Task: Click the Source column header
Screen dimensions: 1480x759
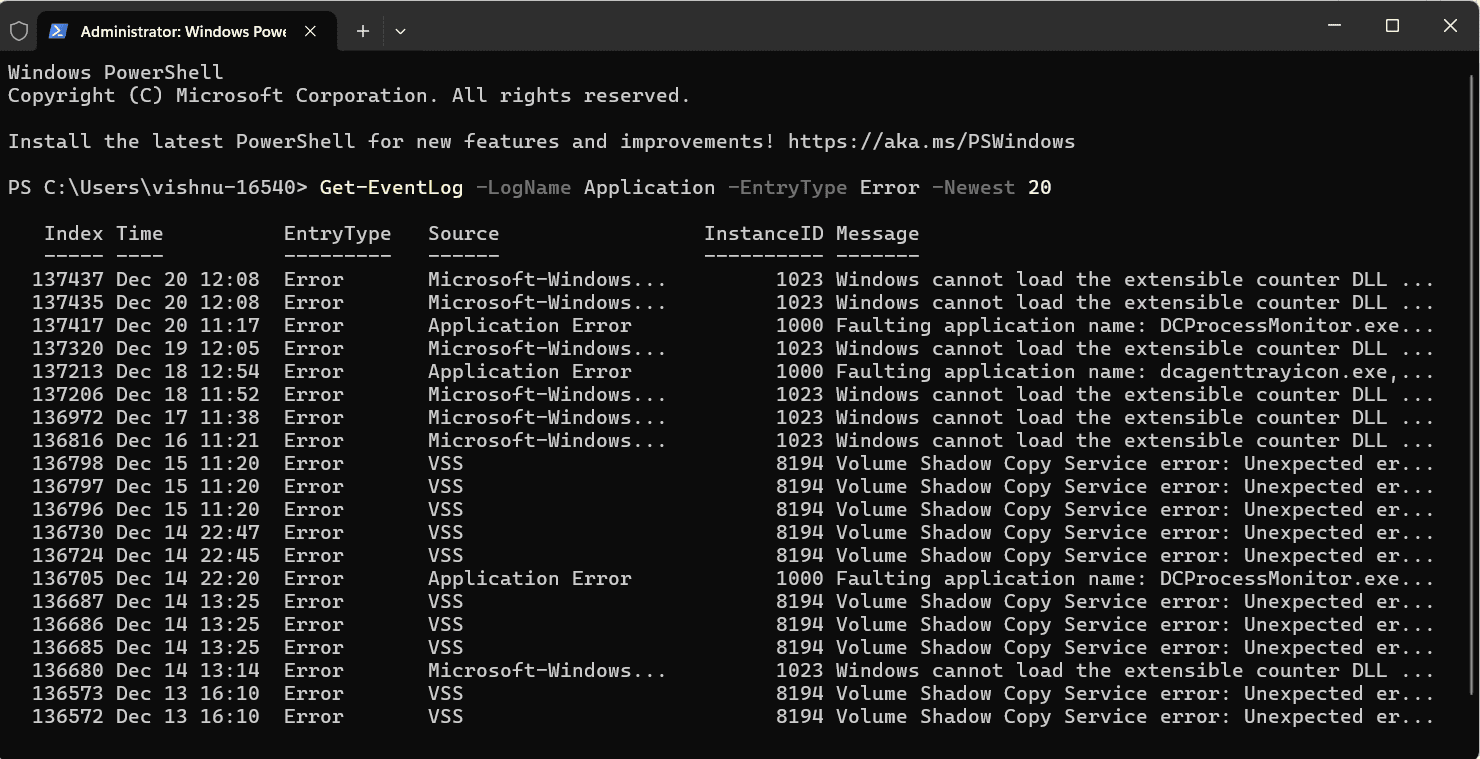Action: click(463, 233)
